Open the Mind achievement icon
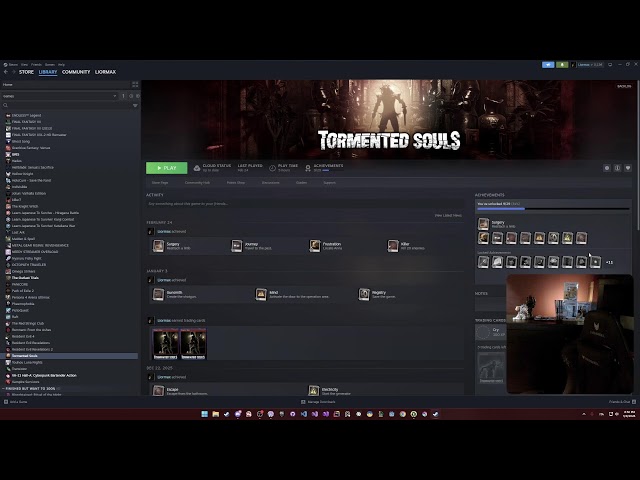The width and height of the screenshot is (640, 480). point(261,294)
